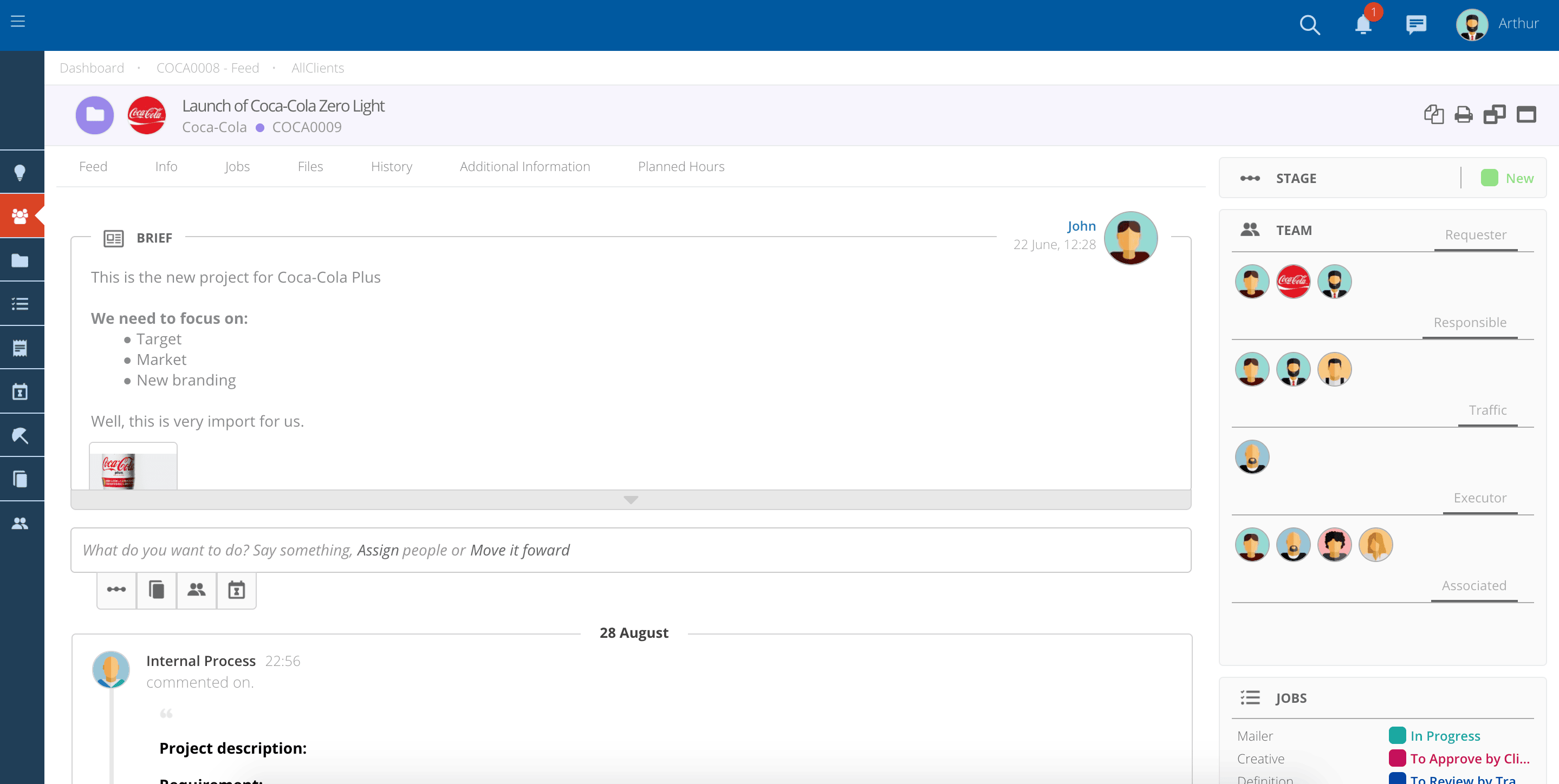This screenshot has height=784, width=1559.
Task: Expand the brief with the down arrow
Action: click(x=631, y=500)
